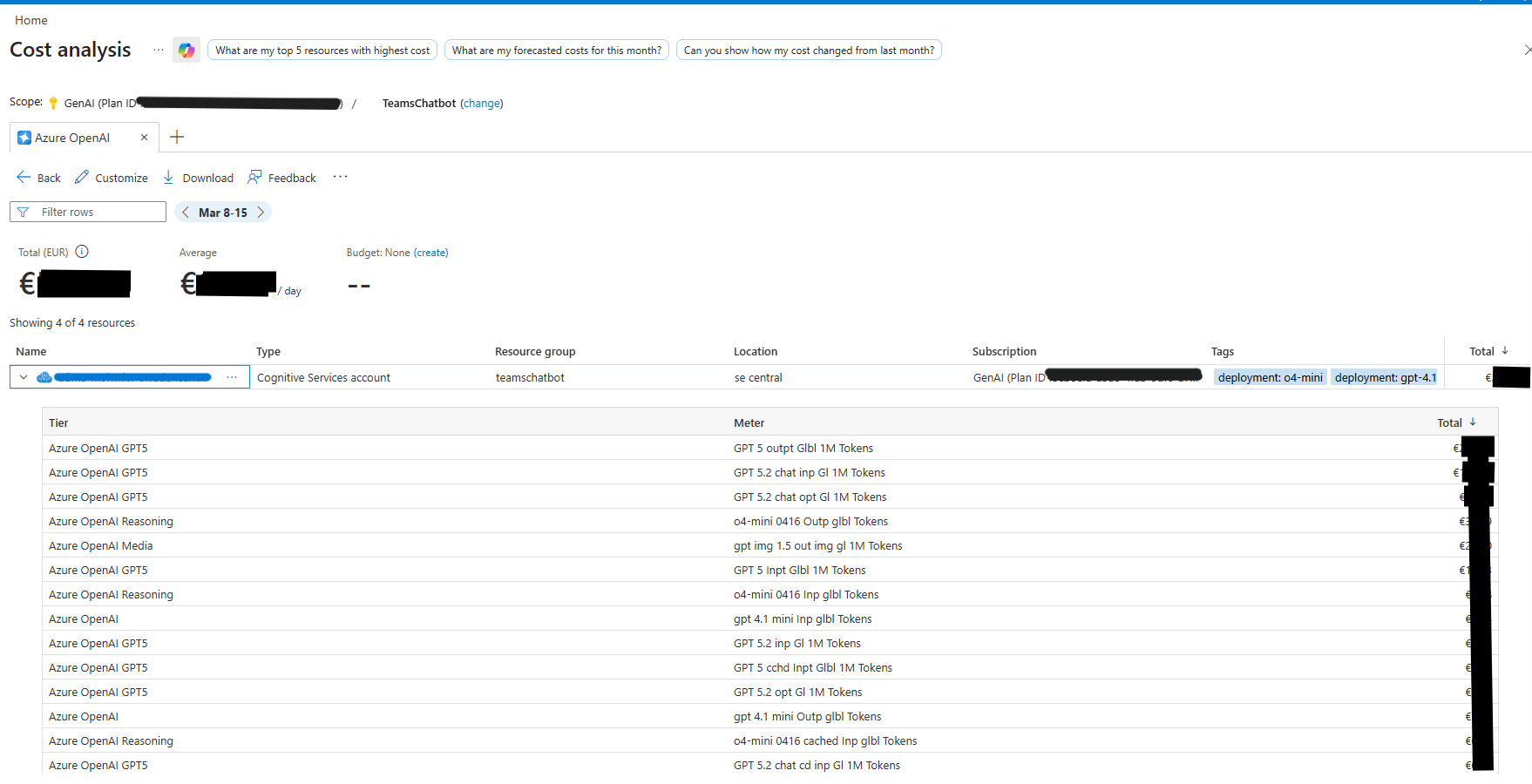Click the Cognitive Services account type cell
The height and width of the screenshot is (784, 1532).
point(323,377)
